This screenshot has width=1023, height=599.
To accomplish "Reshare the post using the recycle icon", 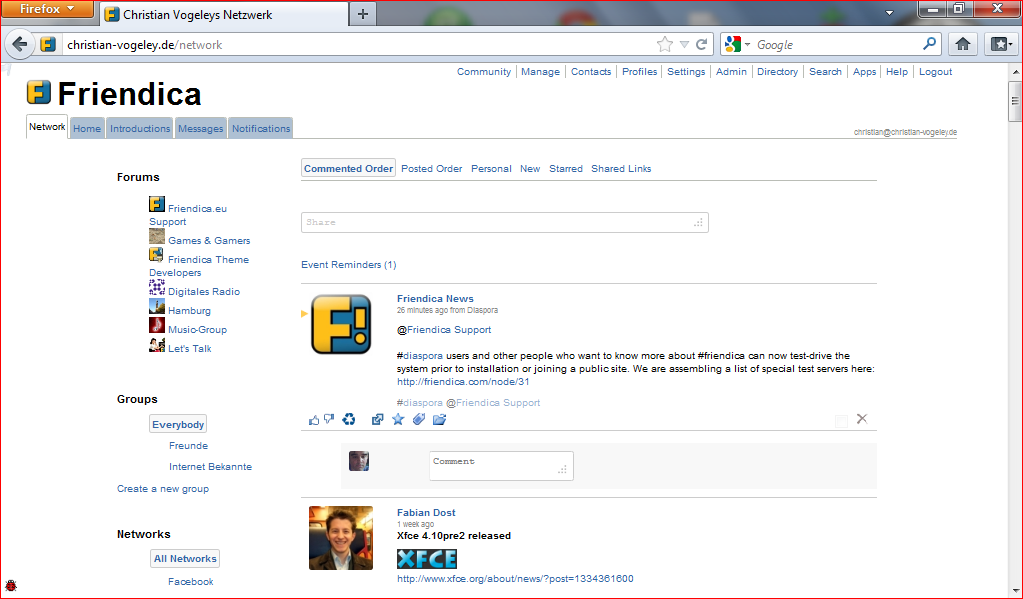I will point(349,420).
